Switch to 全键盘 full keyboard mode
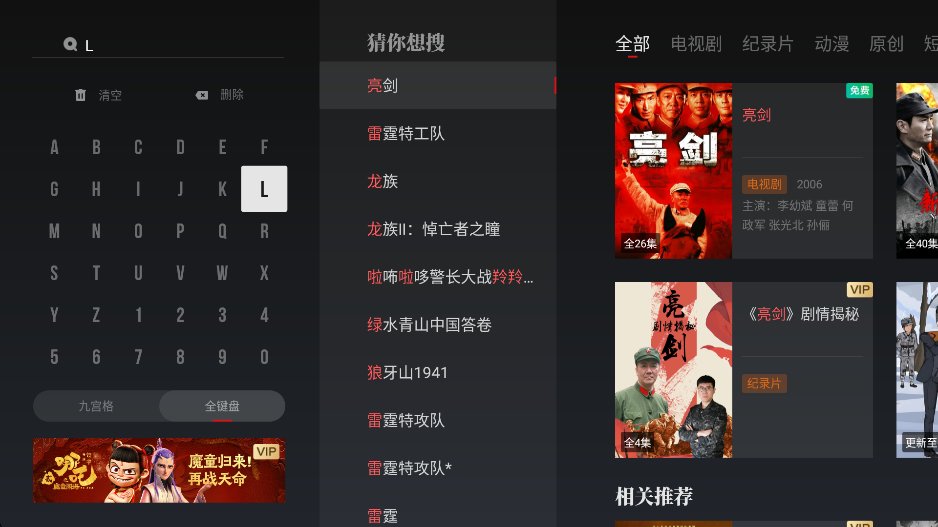 [222, 406]
